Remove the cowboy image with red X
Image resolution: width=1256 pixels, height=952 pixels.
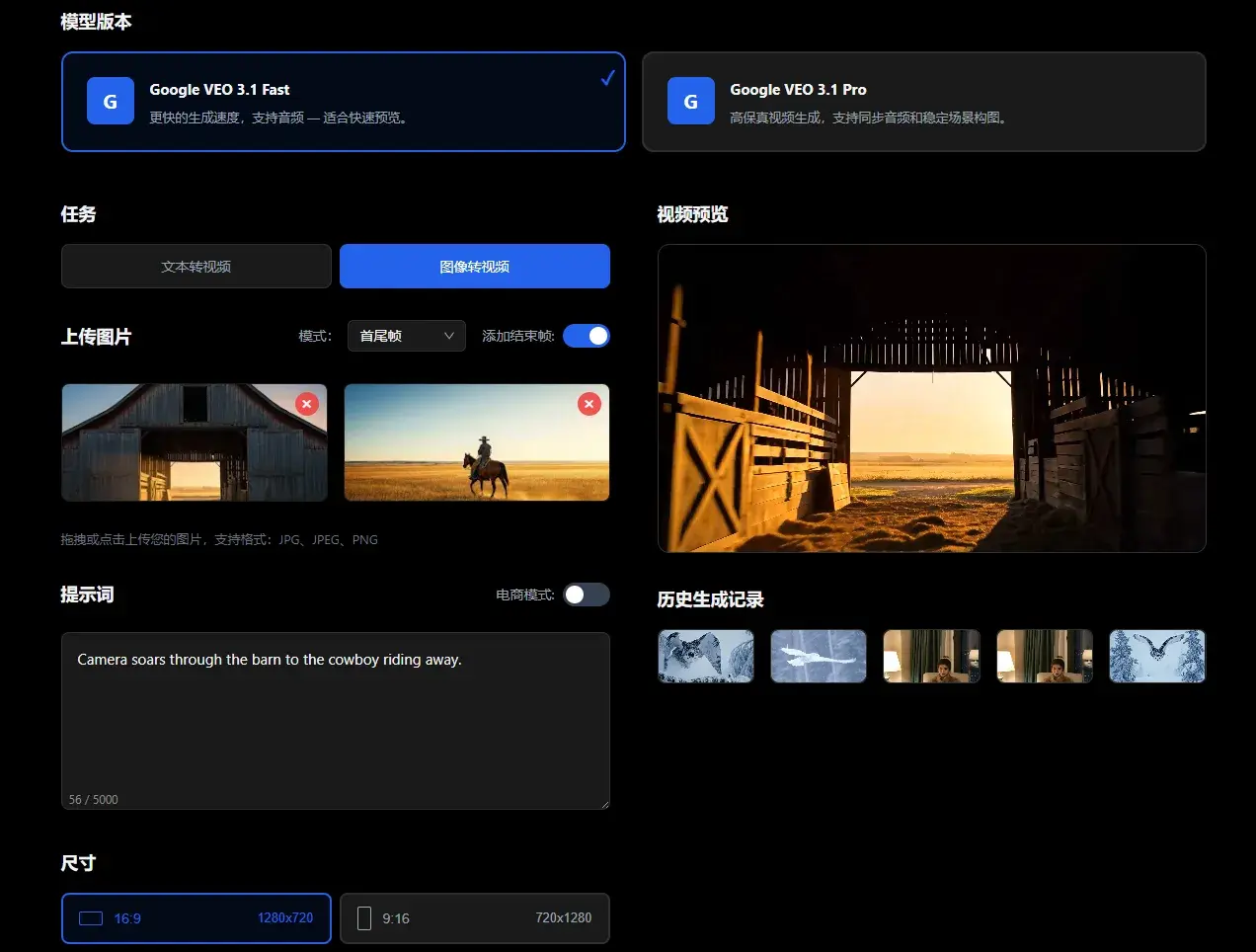(589, 404)
